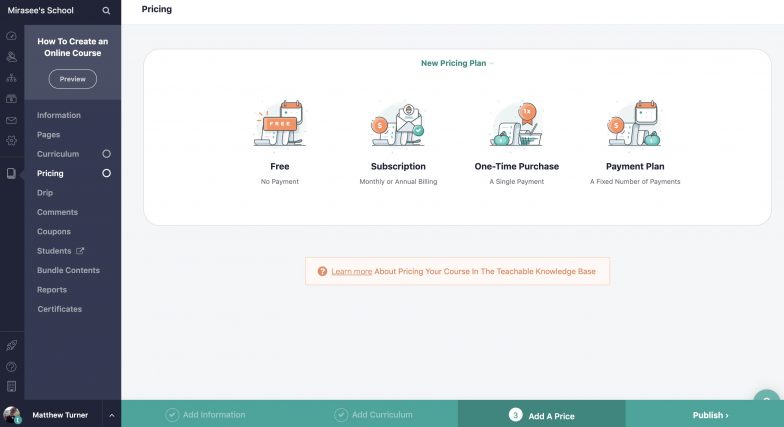Click the How To Create an Online Course title
The image size is (784, 427).
[x=72, y=47]
